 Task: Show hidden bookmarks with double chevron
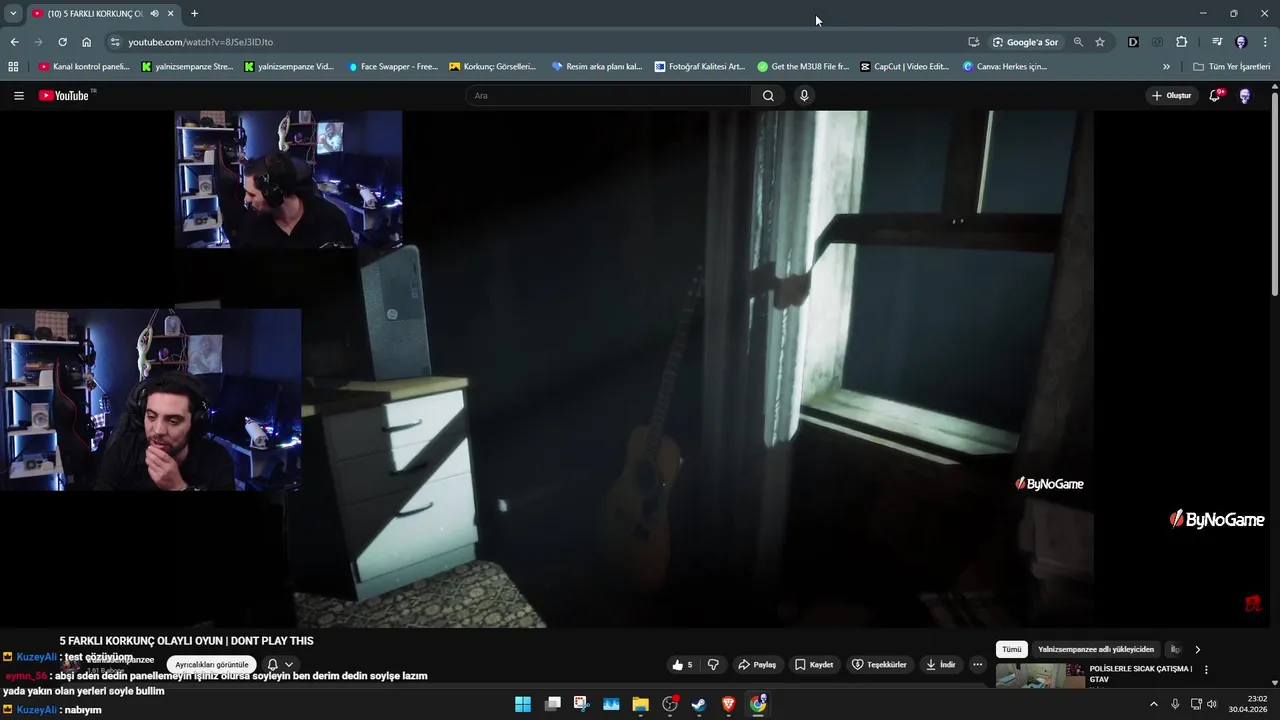click(x=1166, y=67)
